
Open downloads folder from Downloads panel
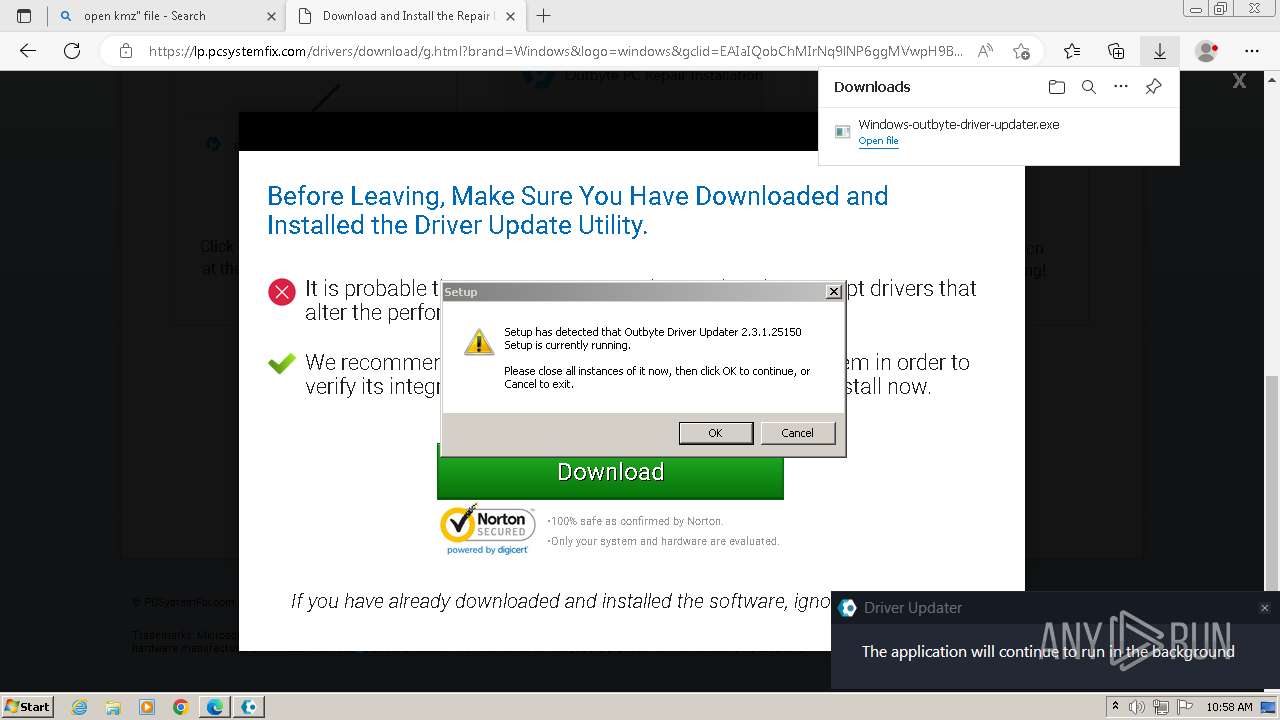pos(1057,87)
